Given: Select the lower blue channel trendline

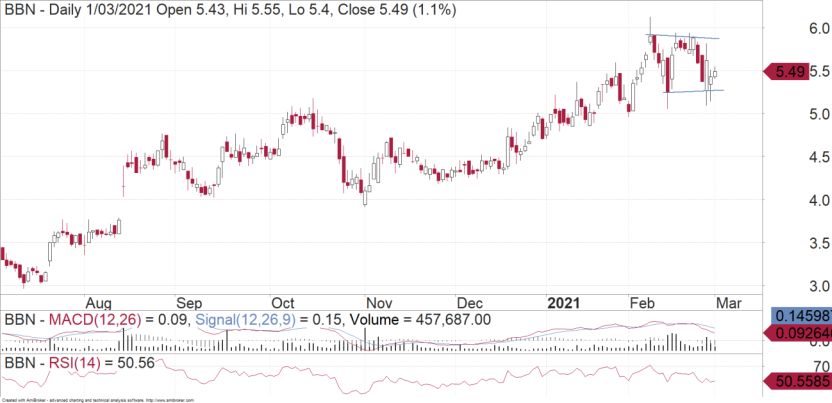Looking at the screenshot, I should point(694,91).
